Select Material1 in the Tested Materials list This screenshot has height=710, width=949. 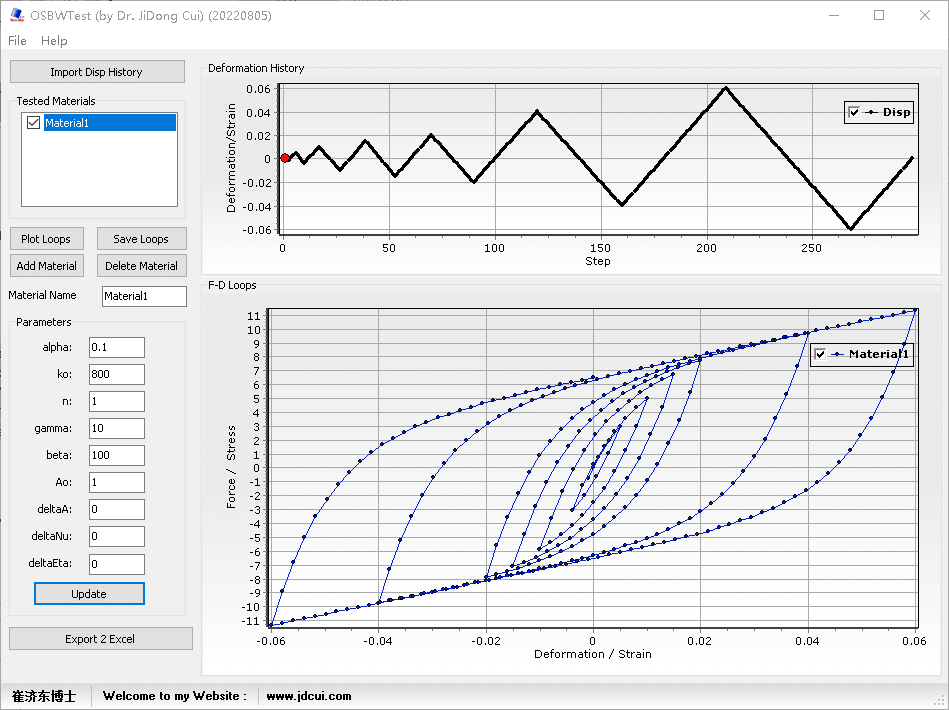pos(110,123)
